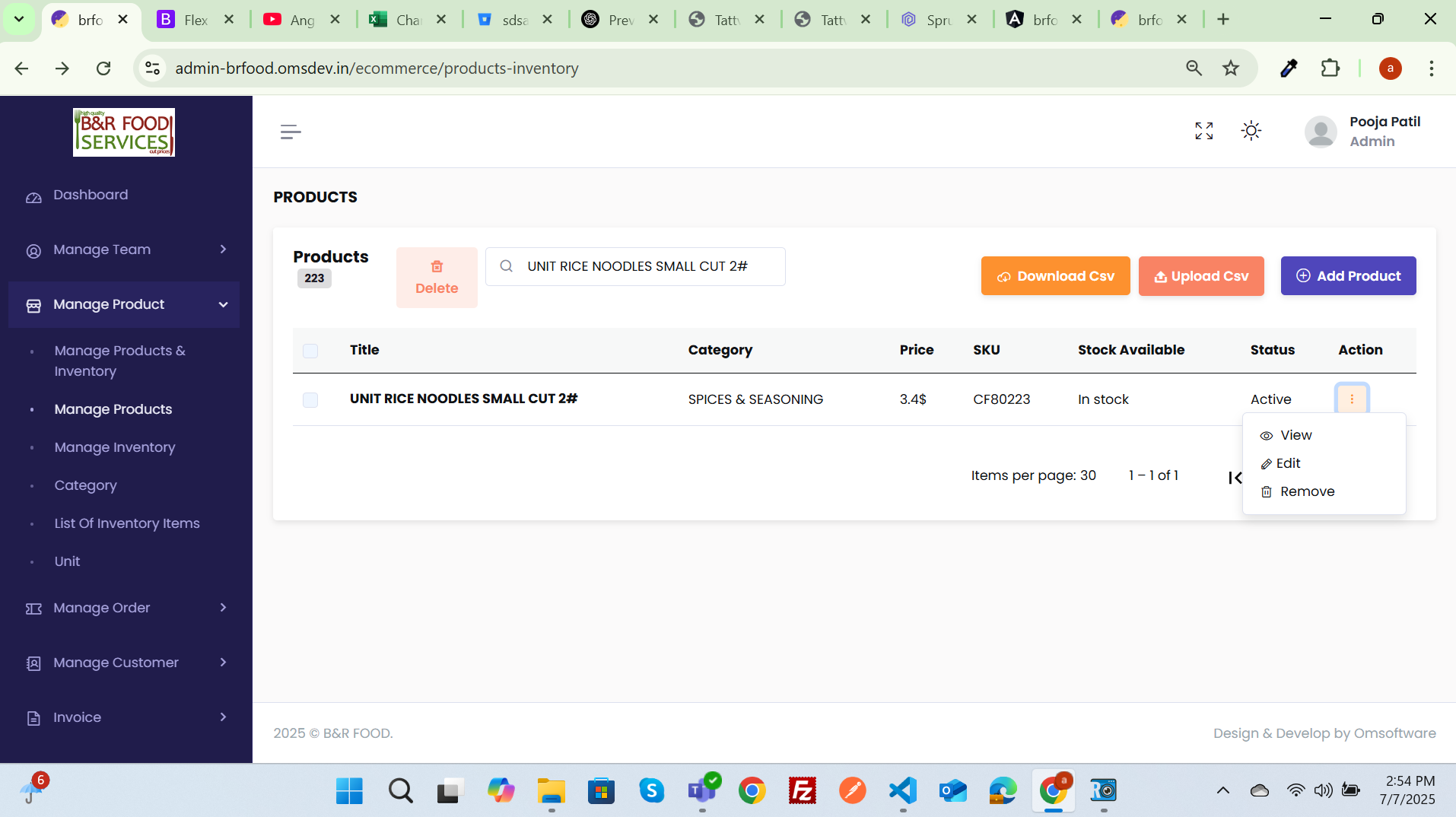Click the Add Product button
Screen dimensions: 1456x817
pyautogui.click(x=1348, y=275)
